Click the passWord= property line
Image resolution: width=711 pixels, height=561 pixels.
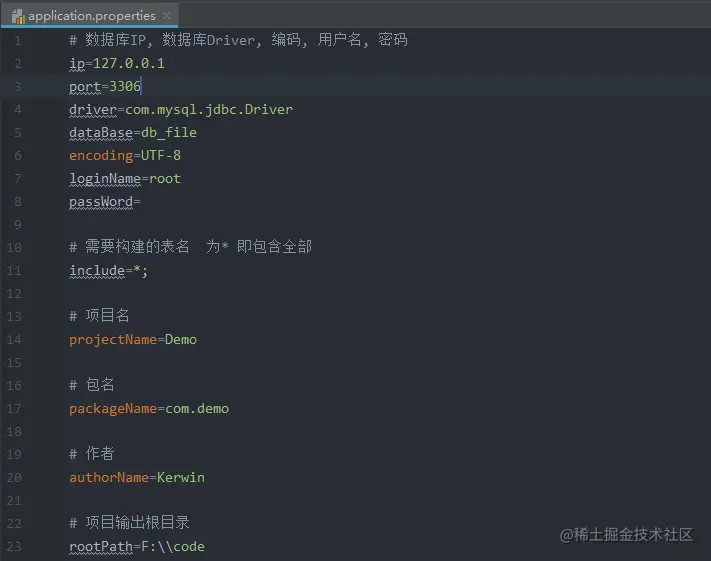[x=105, y=202]
